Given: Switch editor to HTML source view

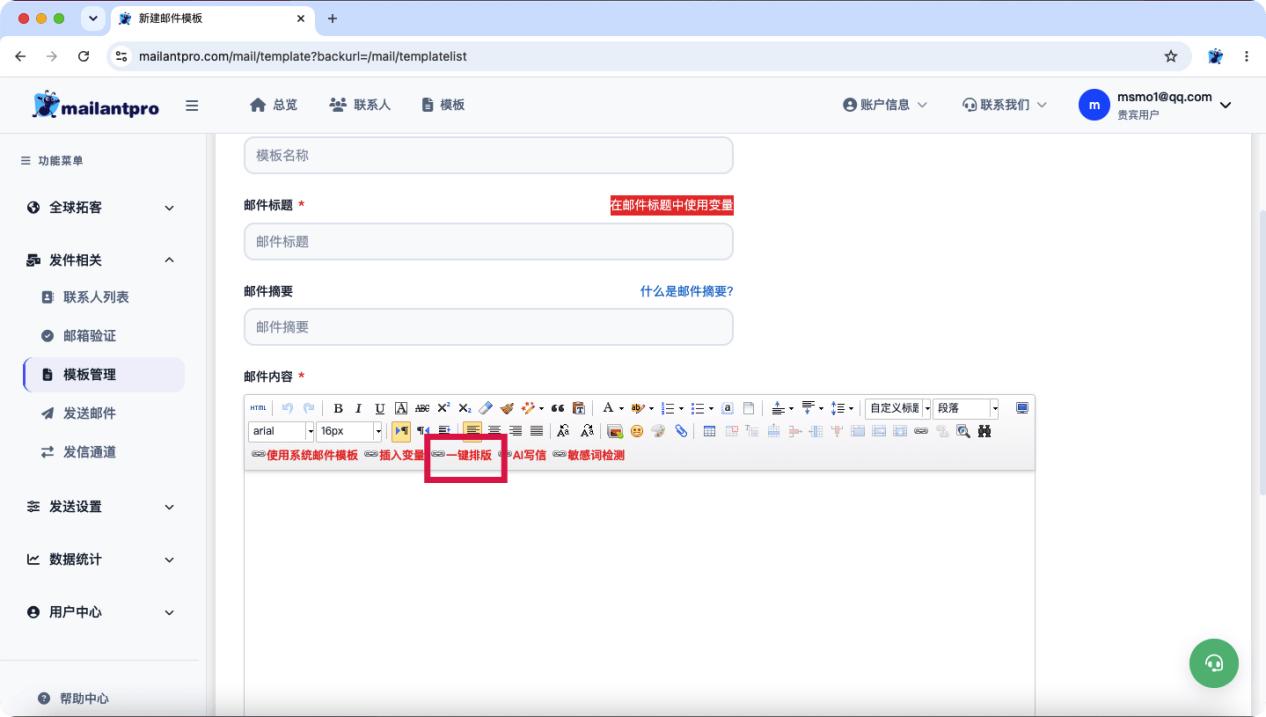Looking at the screenshot, I should click(259, 408).
